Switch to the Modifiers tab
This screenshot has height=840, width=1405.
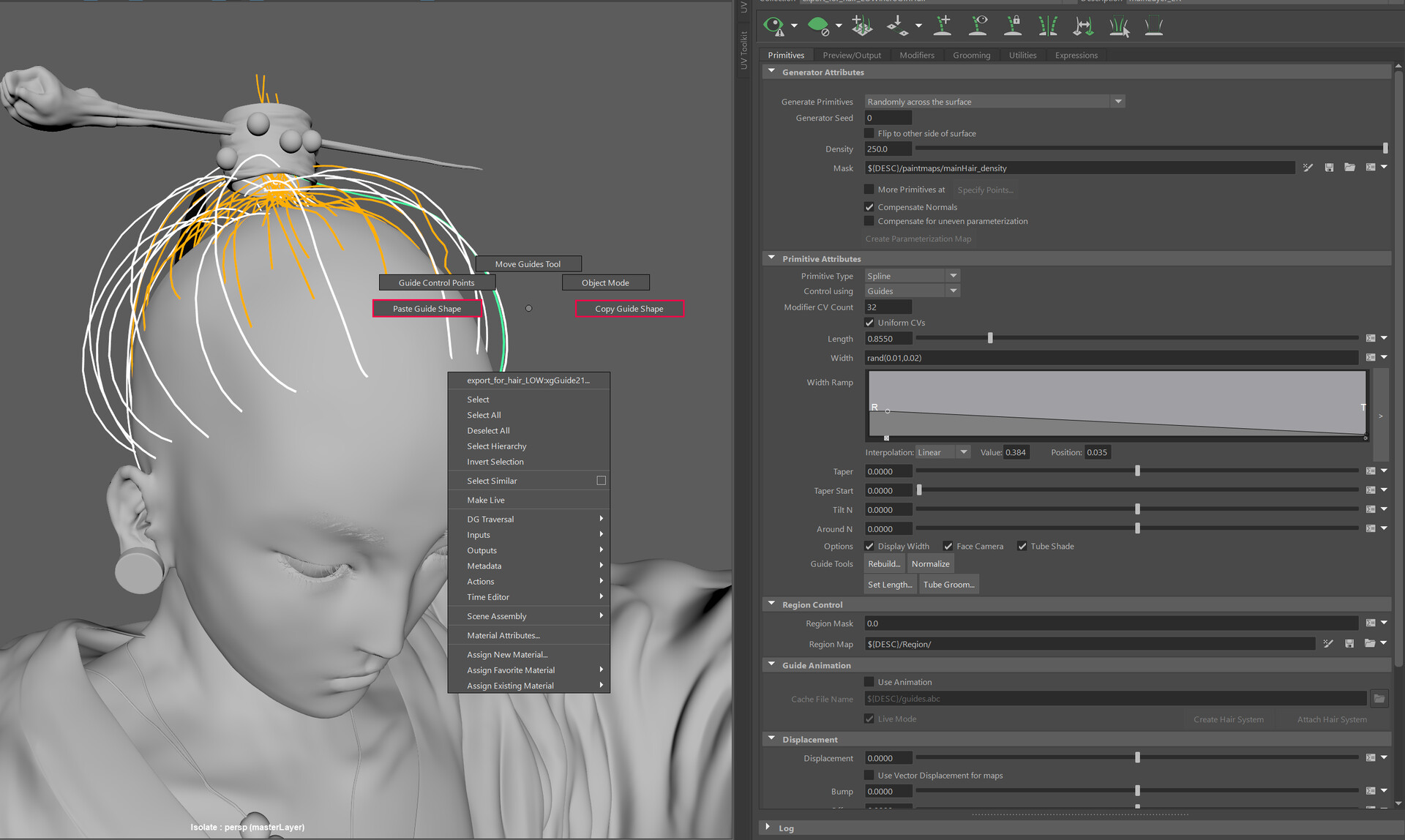tap(916, 55)
